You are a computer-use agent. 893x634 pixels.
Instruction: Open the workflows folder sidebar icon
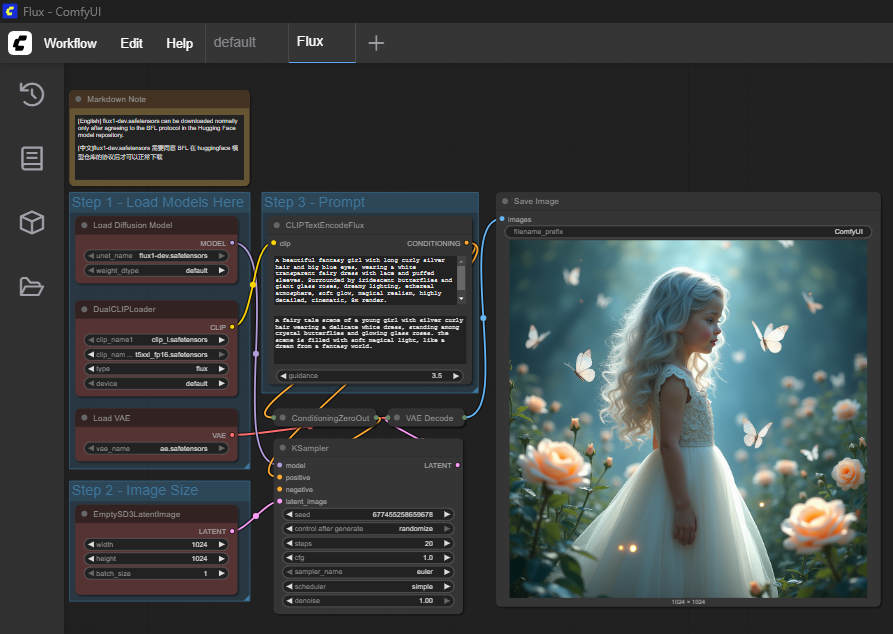tap(32, 287)
